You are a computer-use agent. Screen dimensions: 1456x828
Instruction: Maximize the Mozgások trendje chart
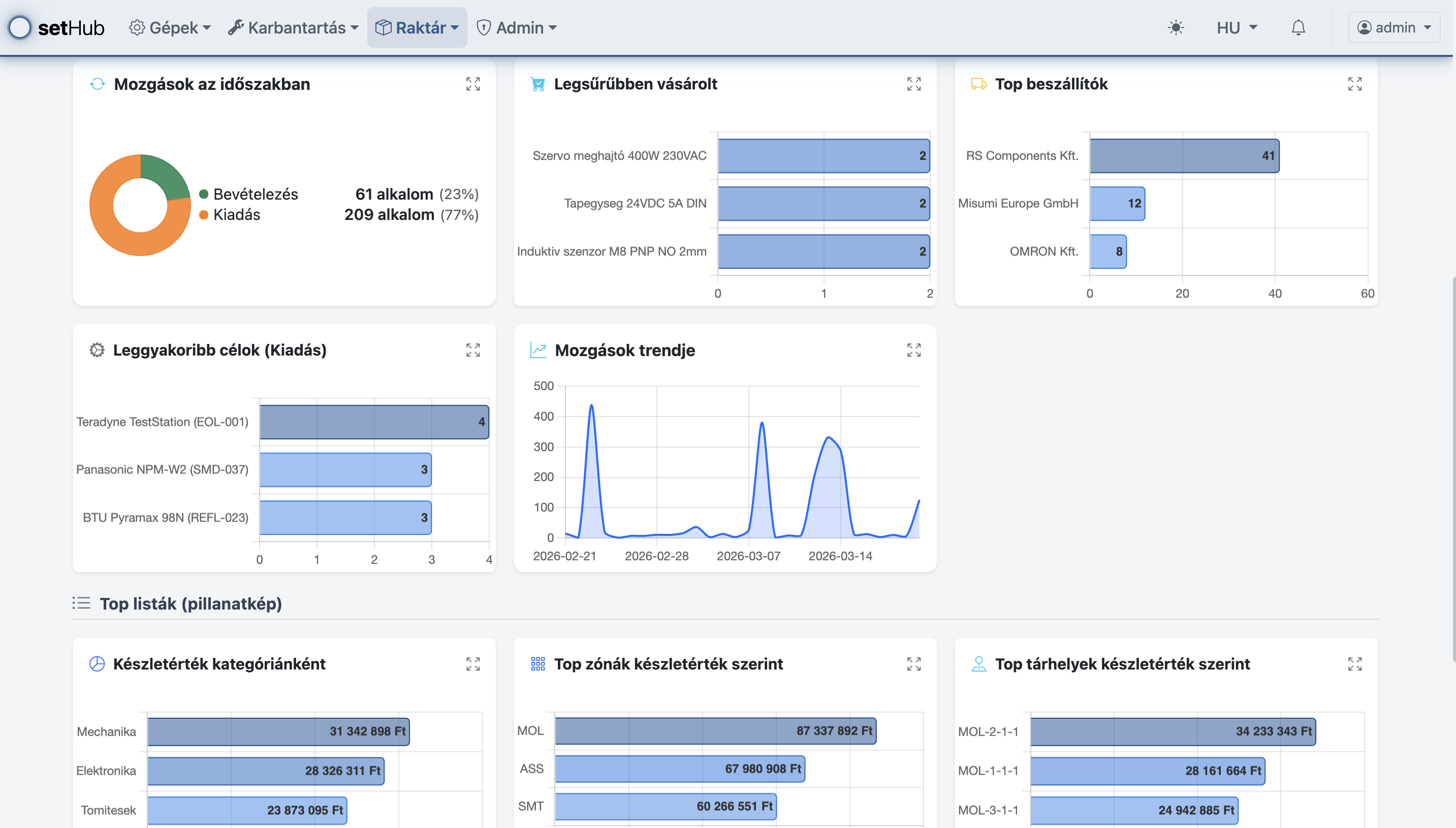(913, 351)
